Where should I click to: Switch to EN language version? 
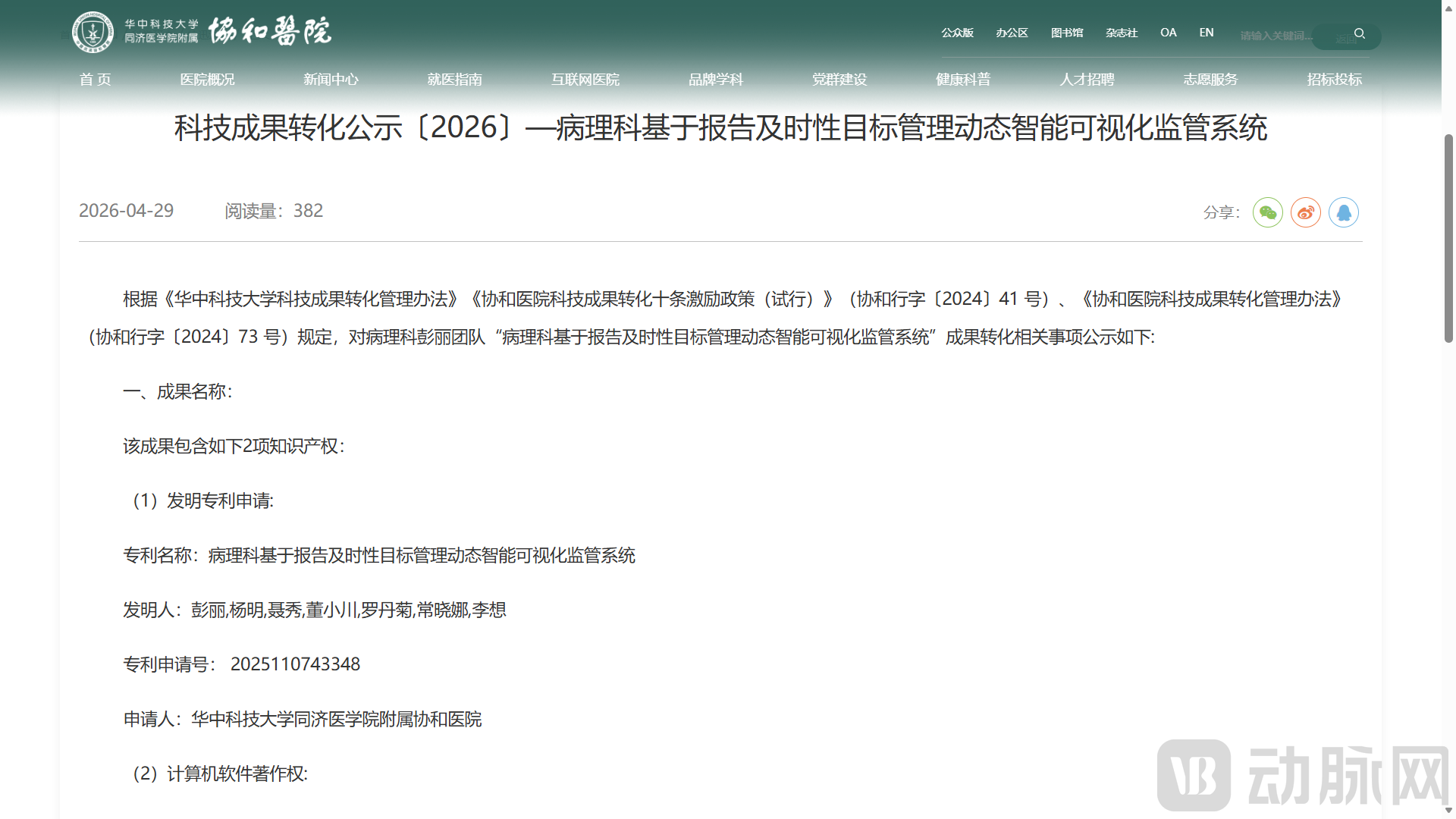click(x=1207, y=33)
